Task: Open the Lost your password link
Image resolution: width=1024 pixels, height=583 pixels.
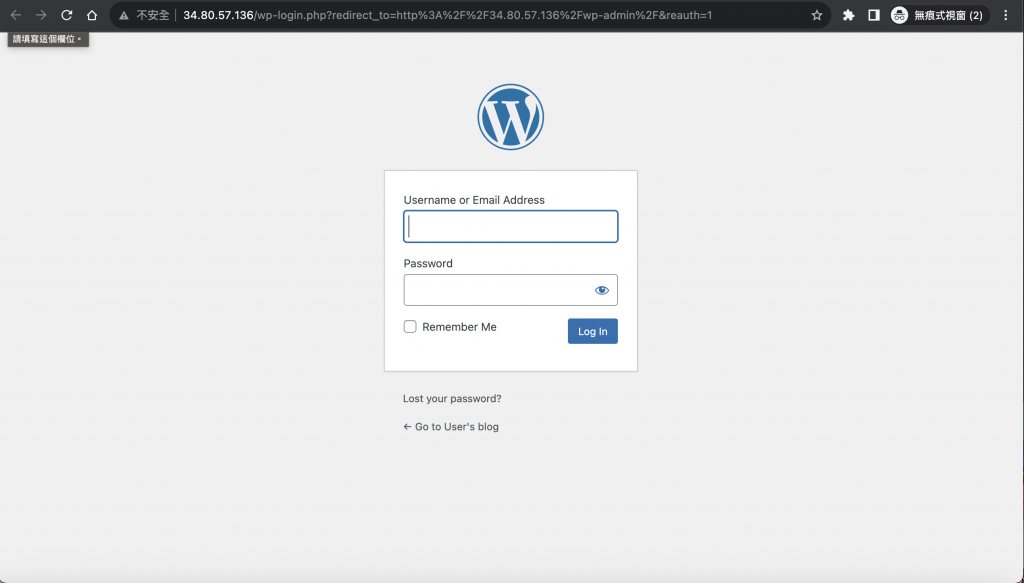Action: [452, 398]
